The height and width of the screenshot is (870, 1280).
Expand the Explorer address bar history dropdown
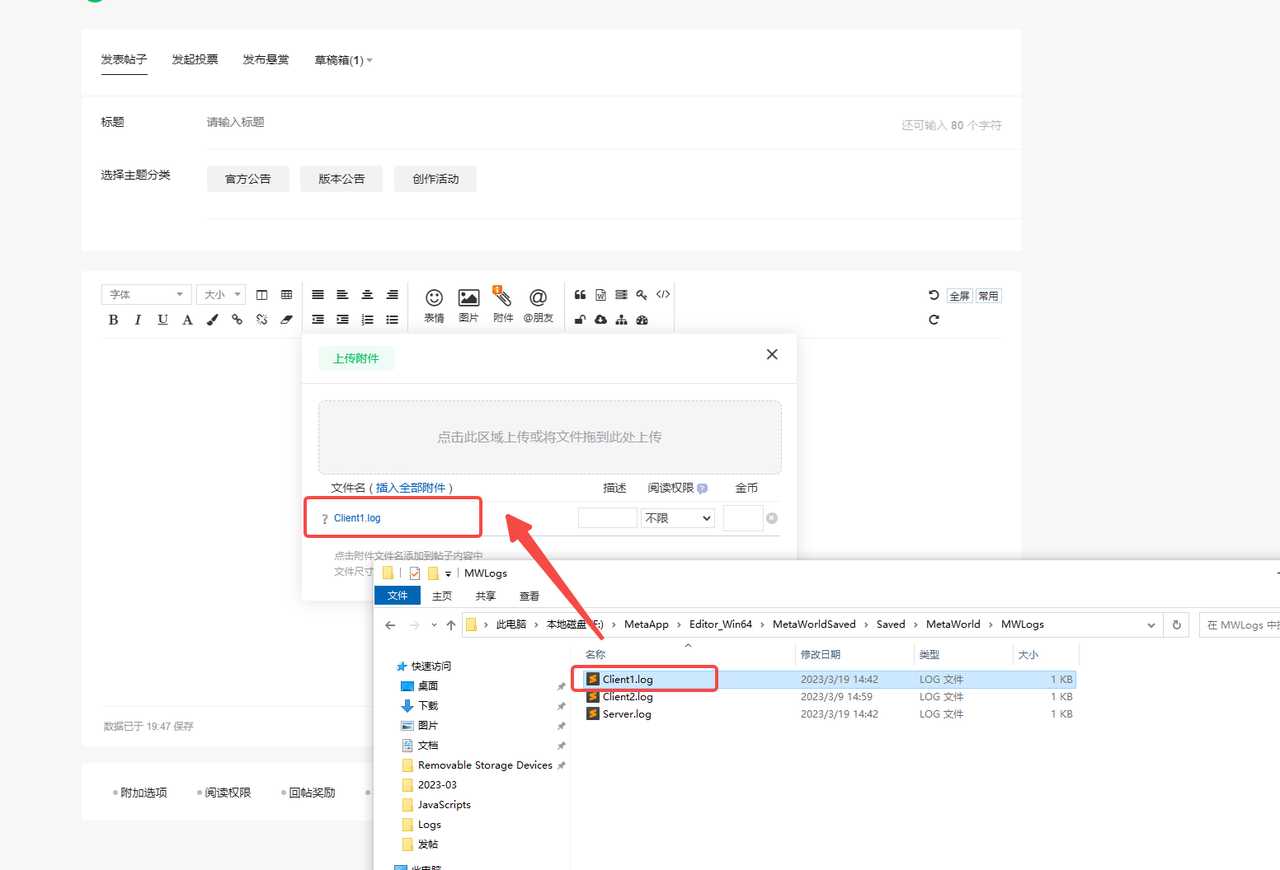coord(1152,624)
